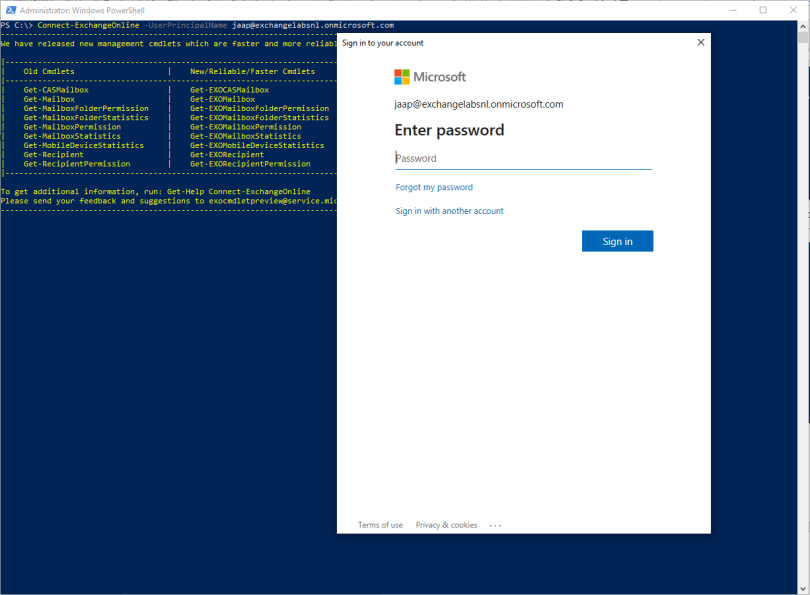The image size is (810, 595).
Task: Maximize the Windows PowerShell window
Action: (763, 10)
